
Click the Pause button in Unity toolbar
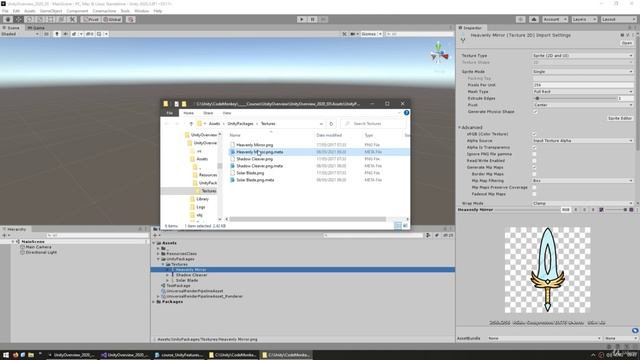tap(313, 19)
